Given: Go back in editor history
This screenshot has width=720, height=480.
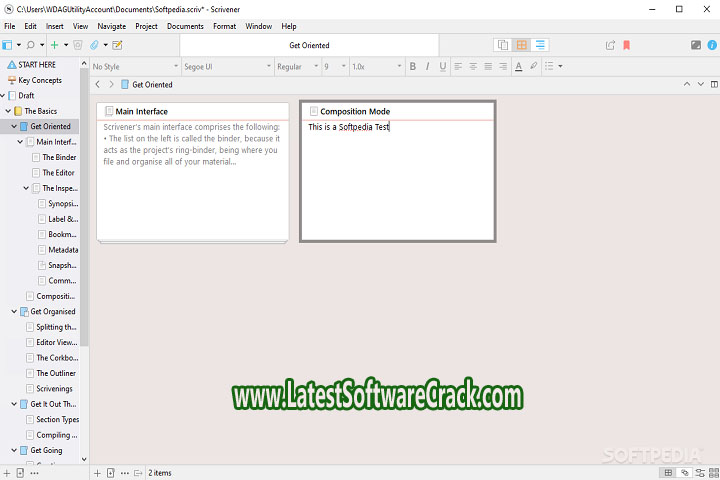Looking at the screenshot, I should tap(97, 84).
